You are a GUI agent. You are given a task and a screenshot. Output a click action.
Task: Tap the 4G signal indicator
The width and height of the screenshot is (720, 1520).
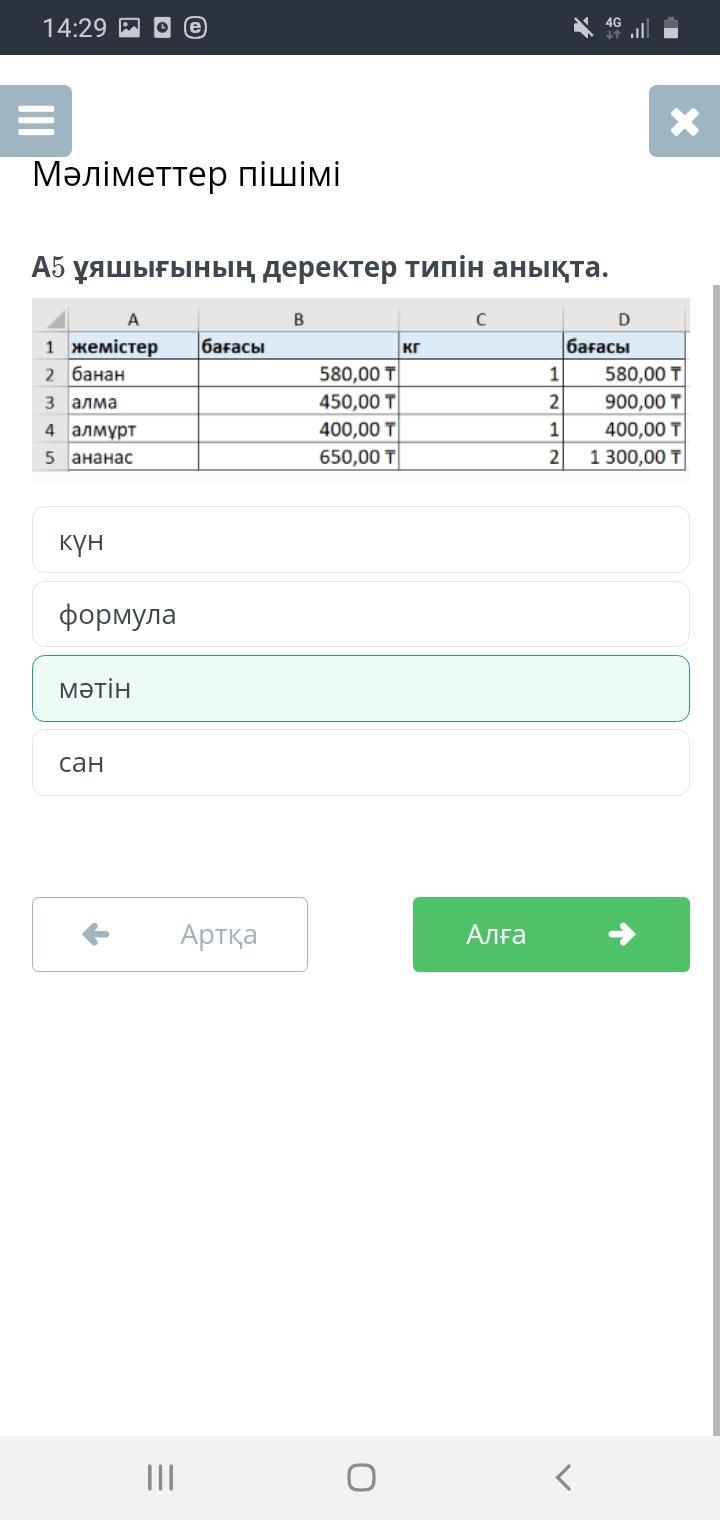click(613, 28)
